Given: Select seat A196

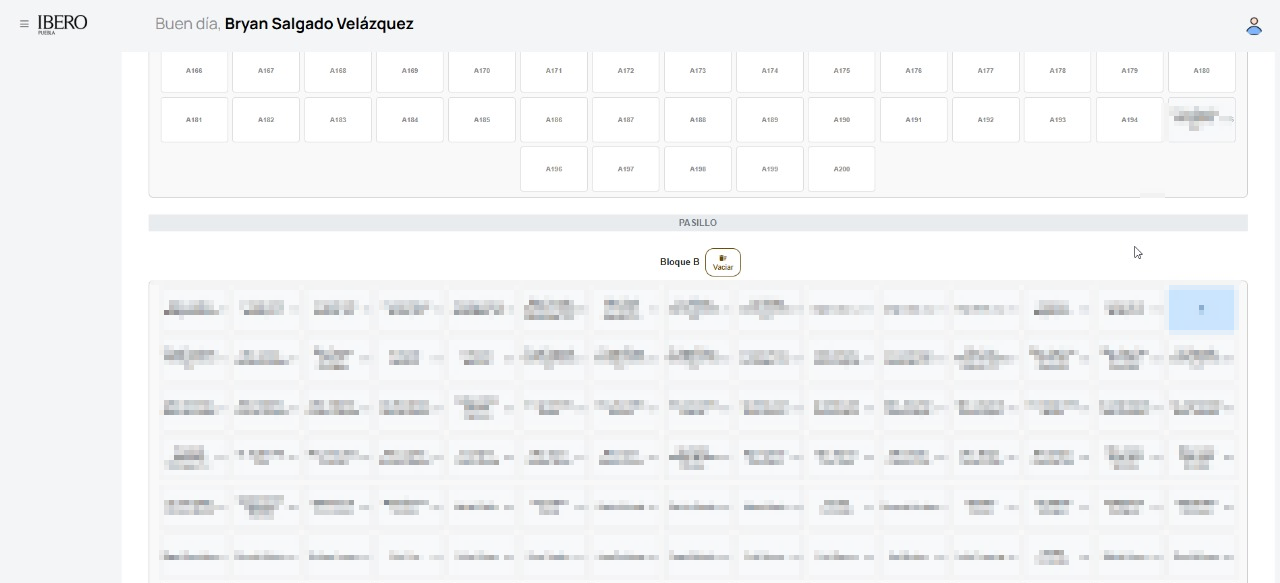Looking at the screenshot, I should [x=554, y=169].
